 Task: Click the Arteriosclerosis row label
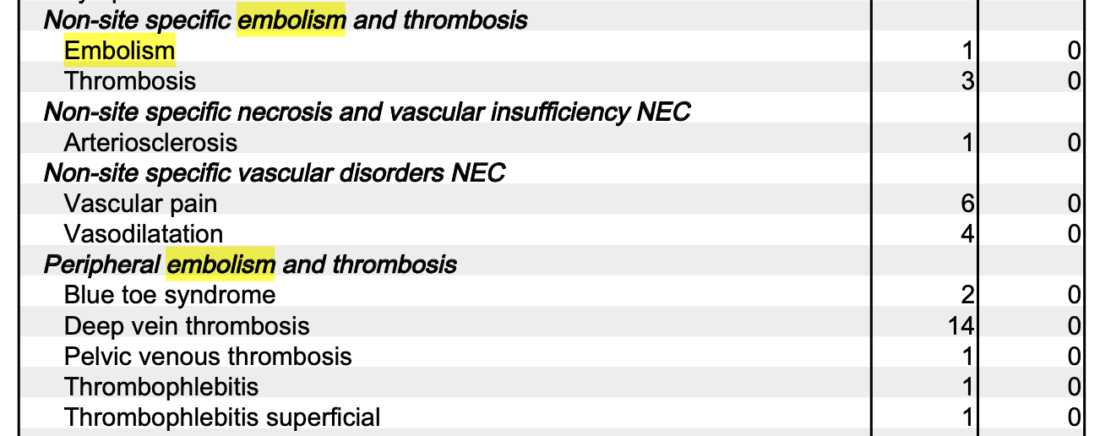(150, 143)
